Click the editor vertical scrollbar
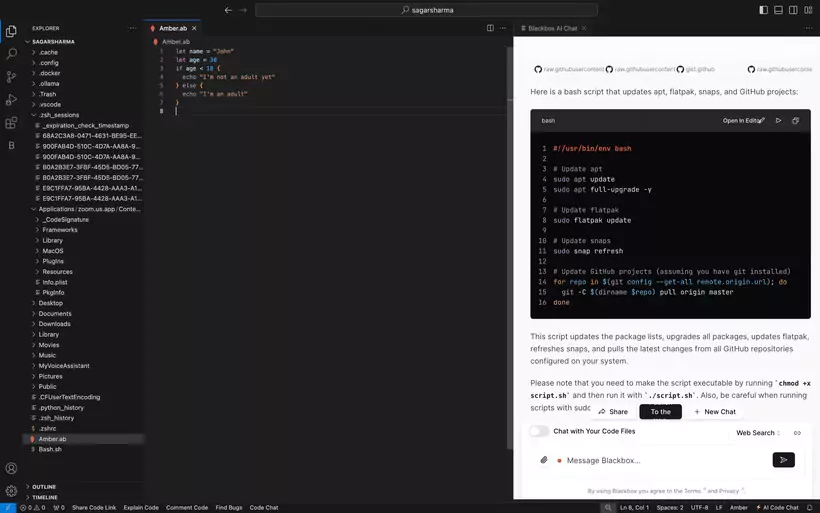Viewport: 820px width, 513px height. tap(510, 246)
